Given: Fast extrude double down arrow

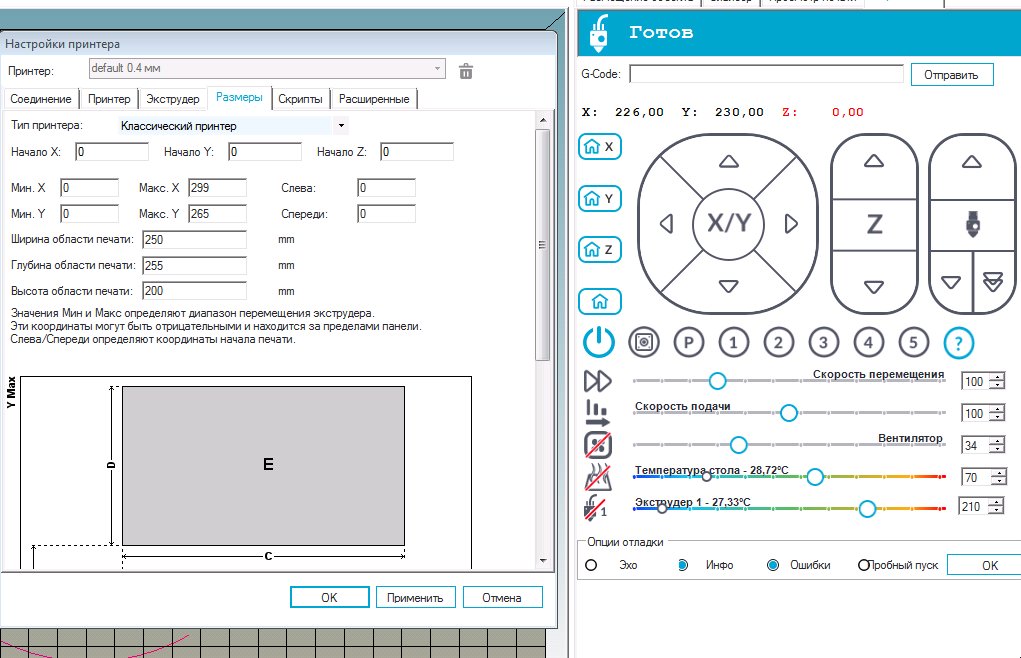Looking at the screenshot, I should (993, 282).
